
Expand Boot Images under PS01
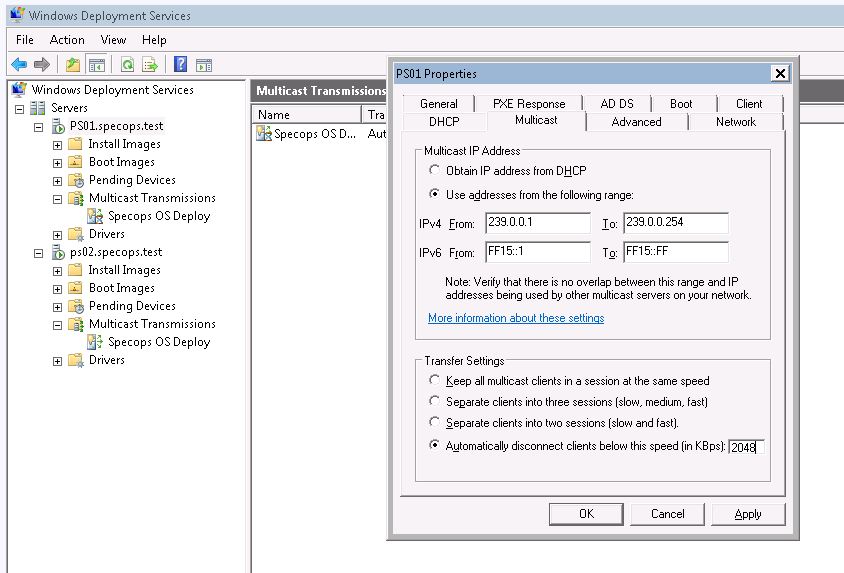pyautogui.click(x=57, y=163)
